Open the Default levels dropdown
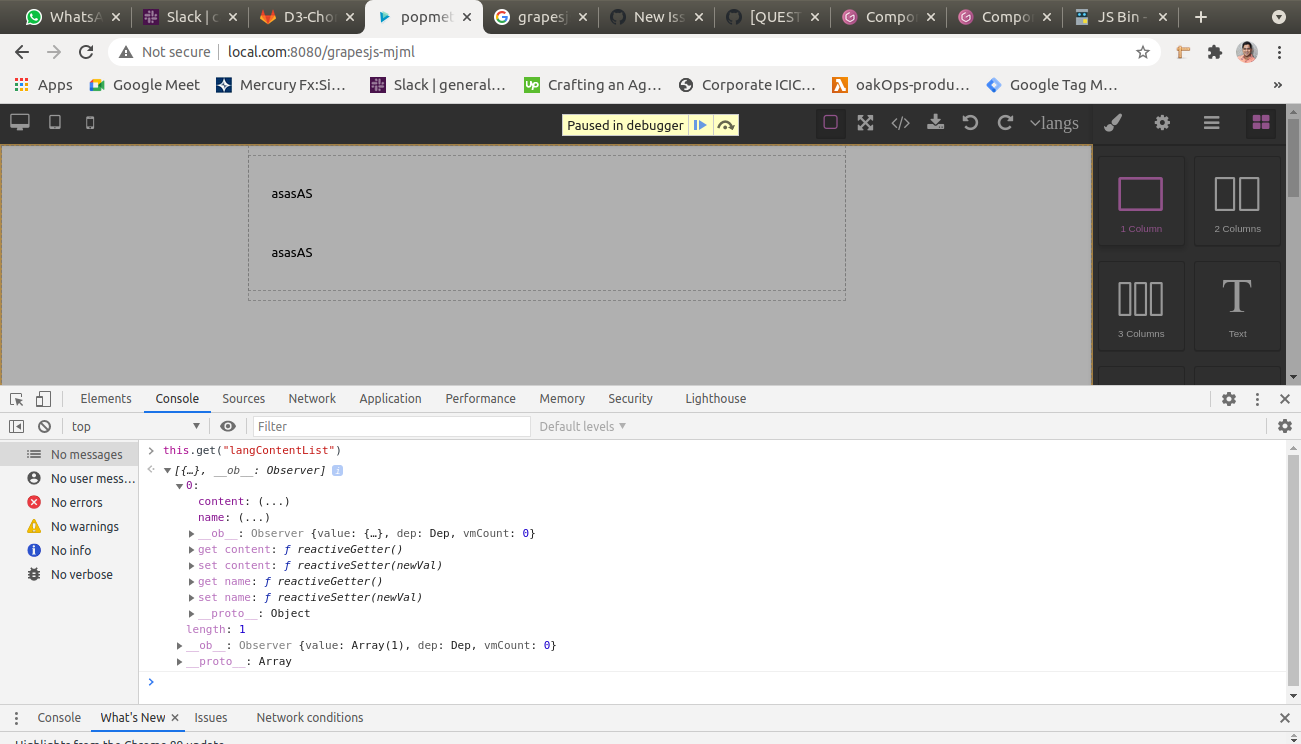 [581, 425]
